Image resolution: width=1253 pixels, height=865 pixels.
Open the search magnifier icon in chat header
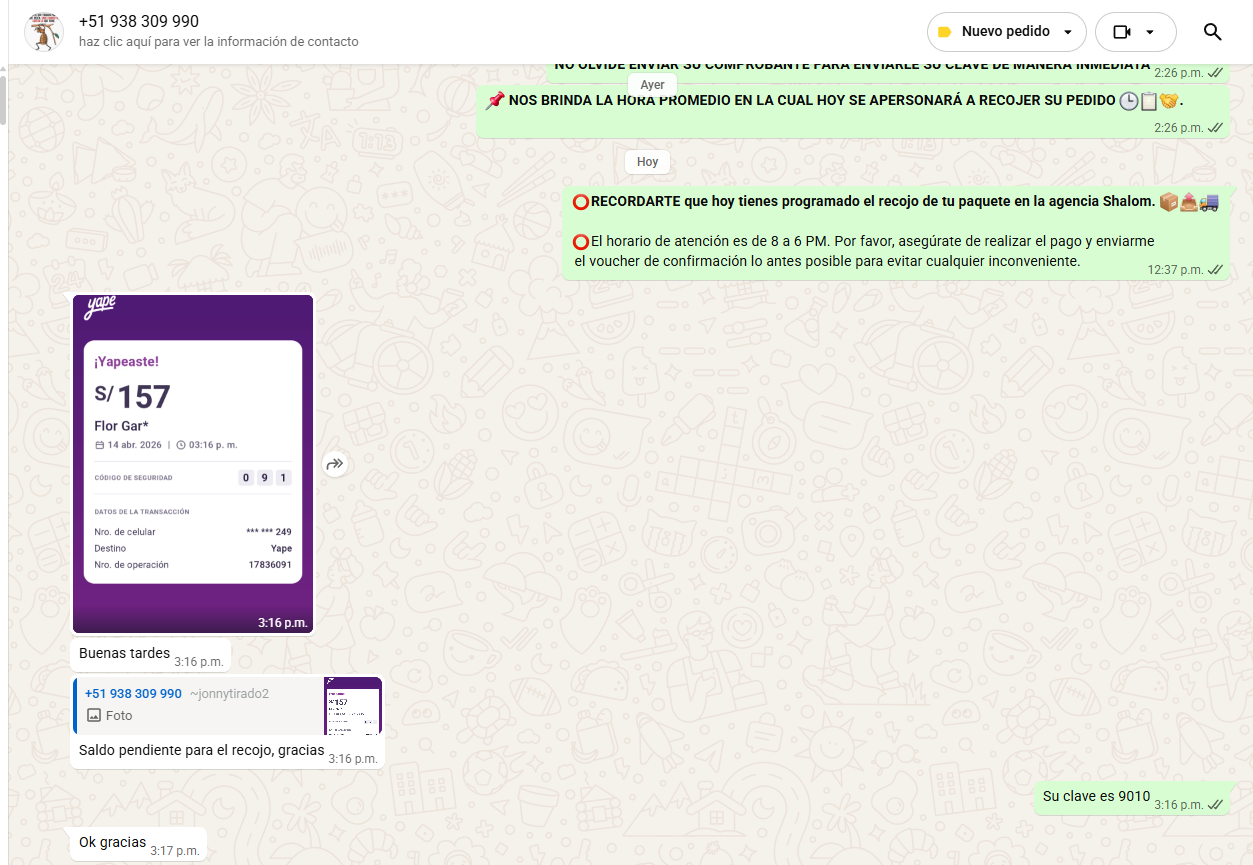pos(1212,32)
